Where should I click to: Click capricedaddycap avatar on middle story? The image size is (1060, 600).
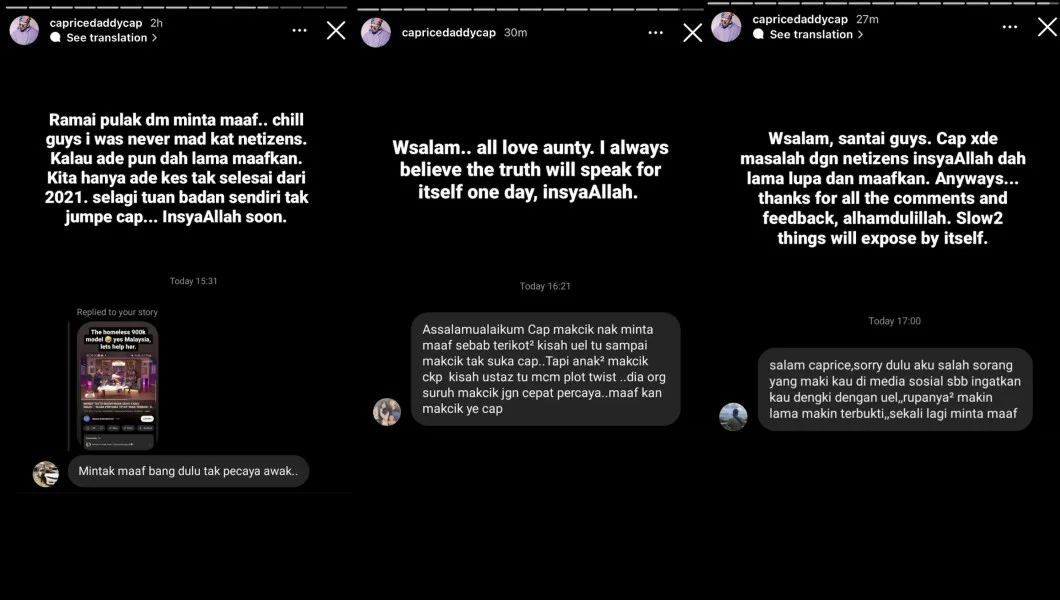point(376,32)
